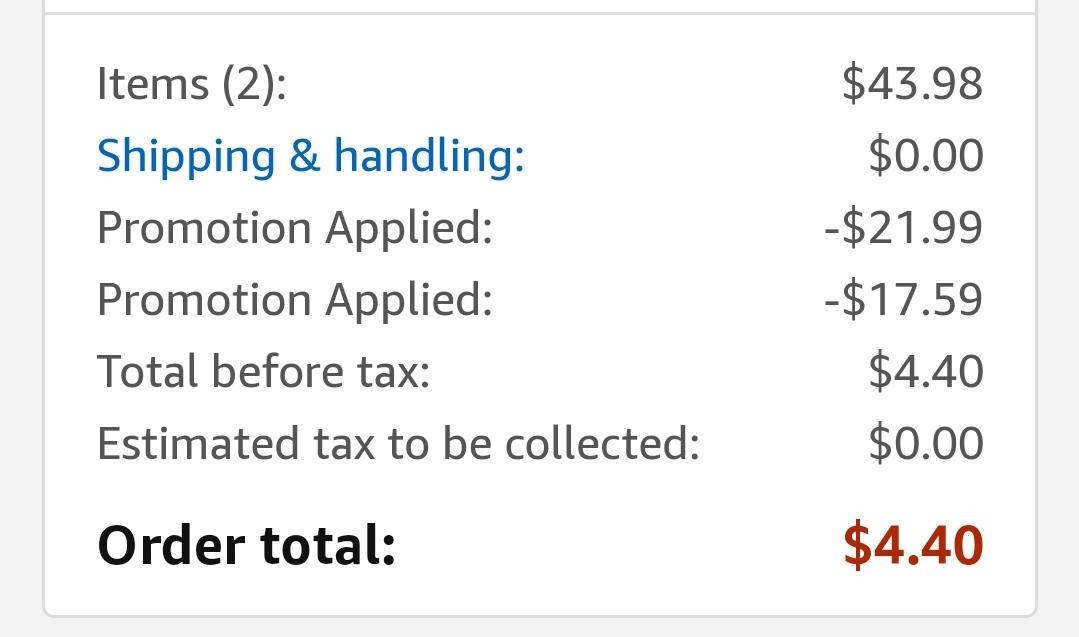Click the horizontal divider above Items row
Viewport: 1079px width, 637px height.
(540, 14)
